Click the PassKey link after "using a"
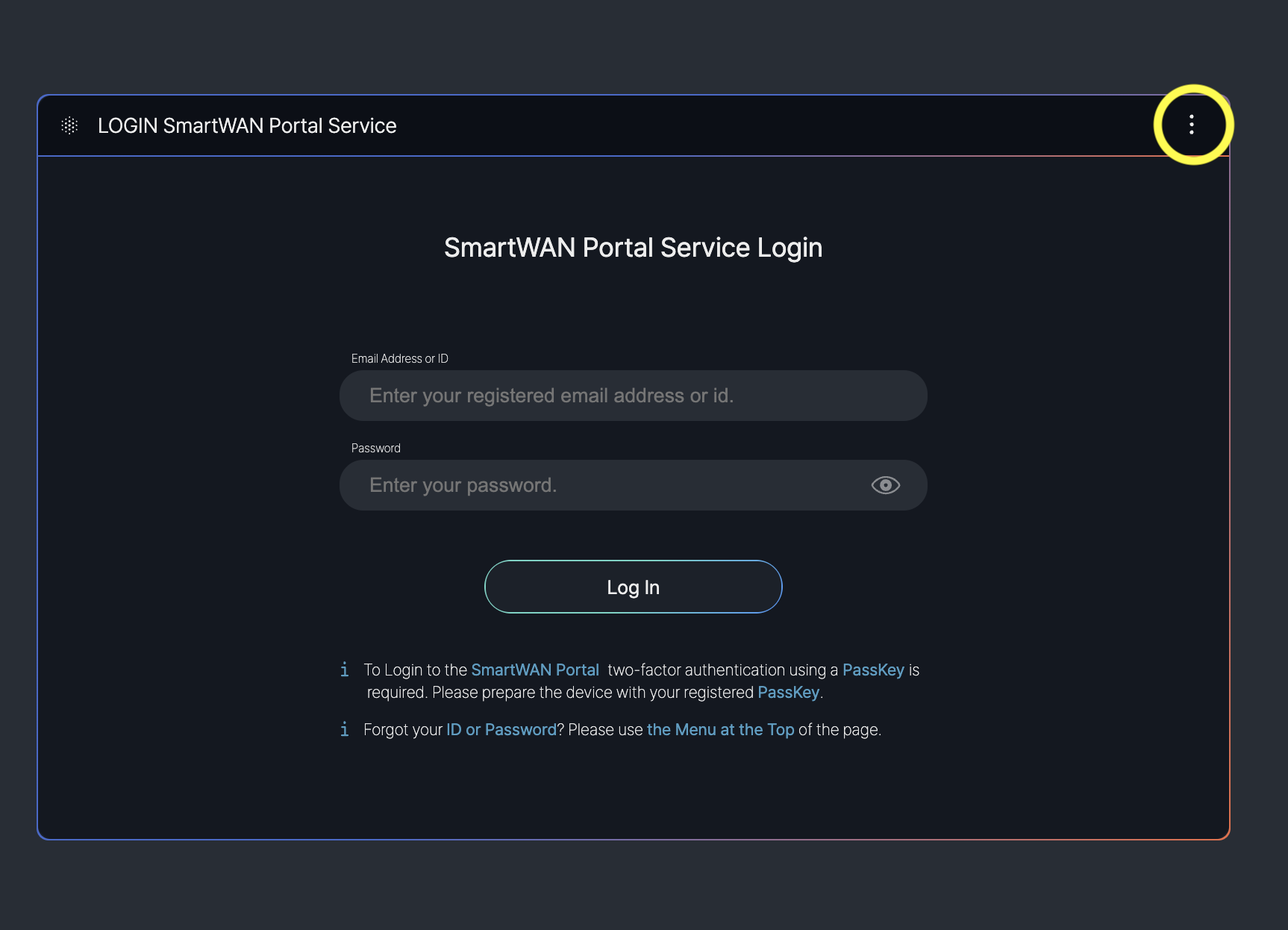 pyautogui.click(x=873, y=670)
